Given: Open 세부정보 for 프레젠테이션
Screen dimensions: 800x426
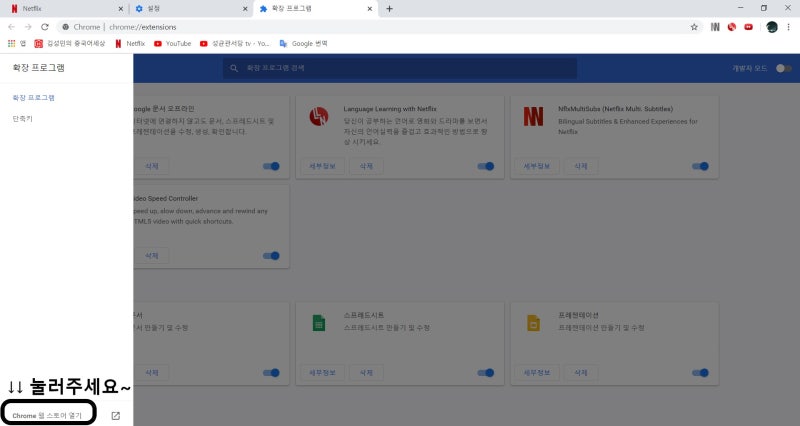Looking at the screenshot, I should (x=537, y=373).
